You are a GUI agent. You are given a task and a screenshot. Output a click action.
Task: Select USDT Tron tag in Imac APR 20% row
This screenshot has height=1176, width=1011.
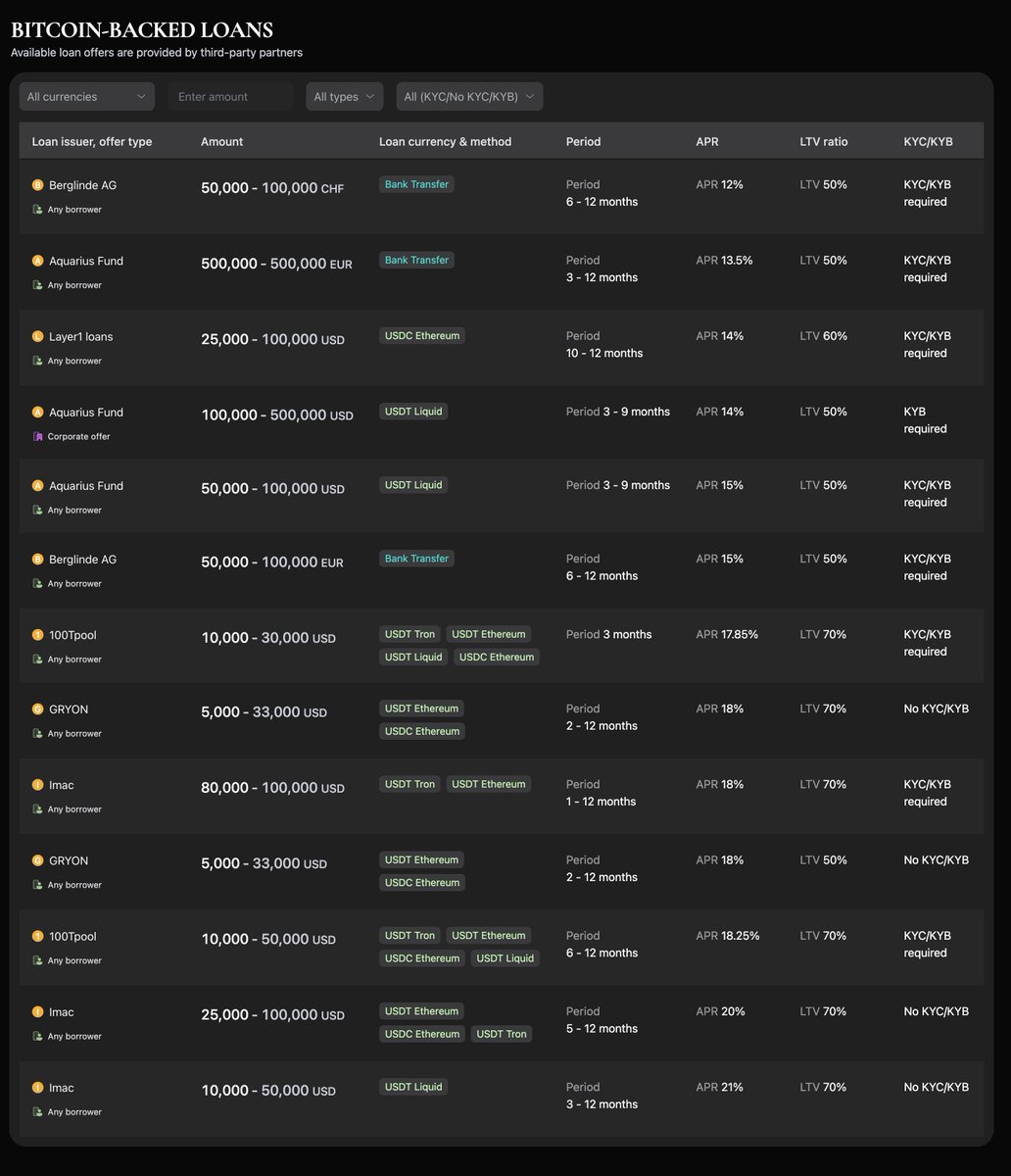click(x=503, y=1034)
